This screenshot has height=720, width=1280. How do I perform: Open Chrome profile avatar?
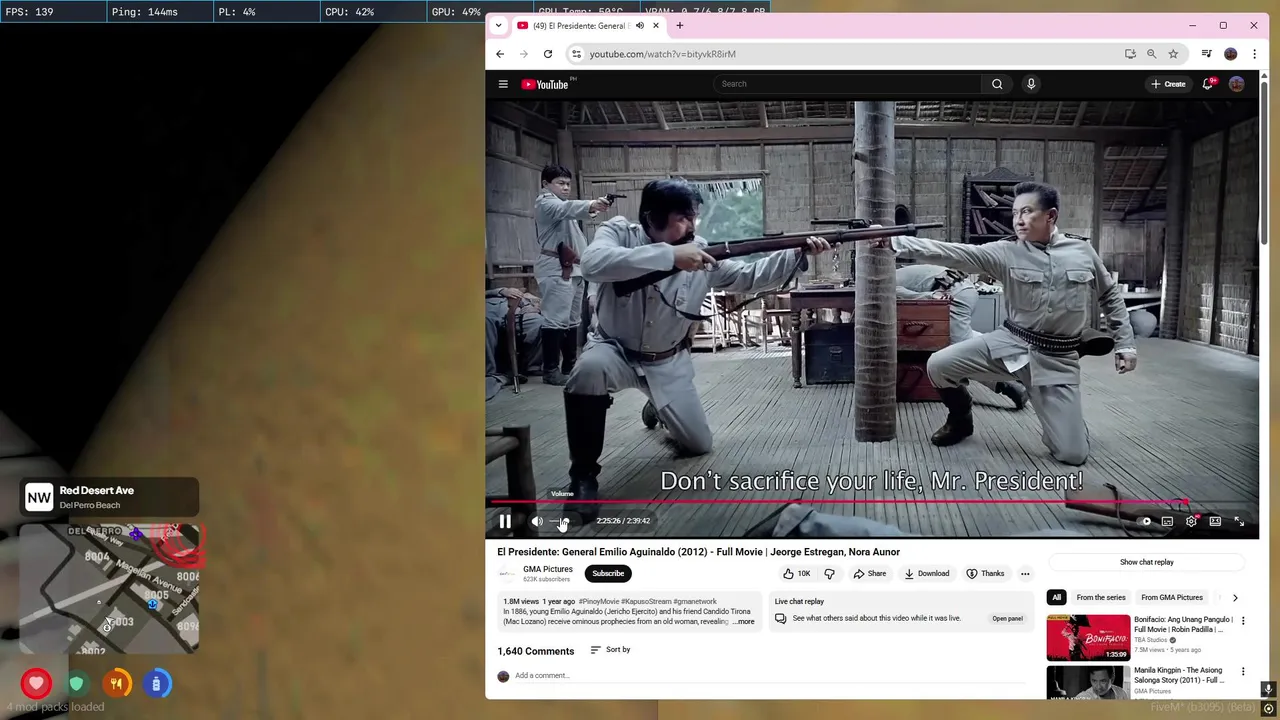click(1231, 54)
